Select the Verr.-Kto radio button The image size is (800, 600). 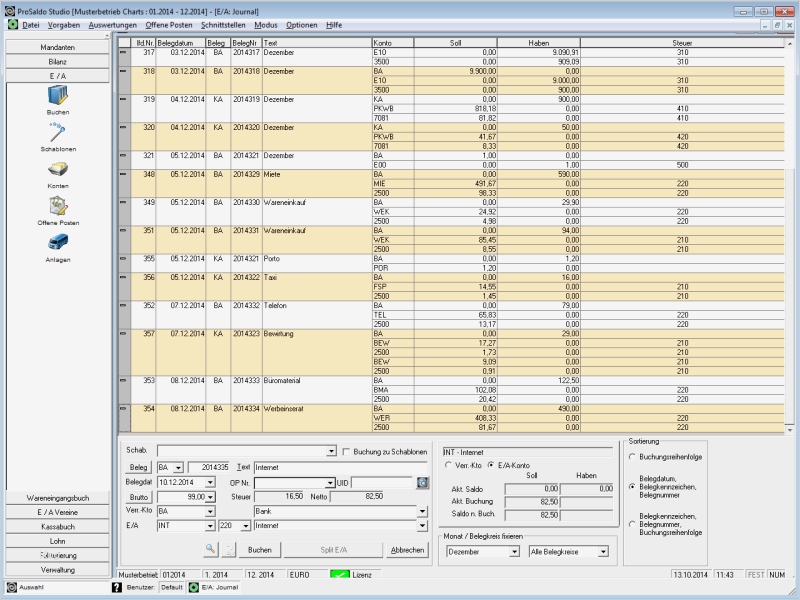pyautogui.click(x=448, y=466)
